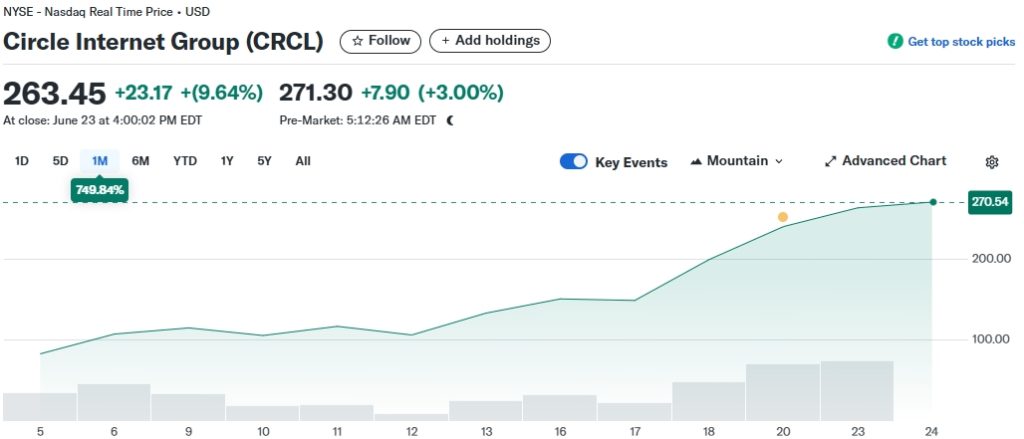
Task: Click the chart settings gear icon
Action: click(992, 162)
